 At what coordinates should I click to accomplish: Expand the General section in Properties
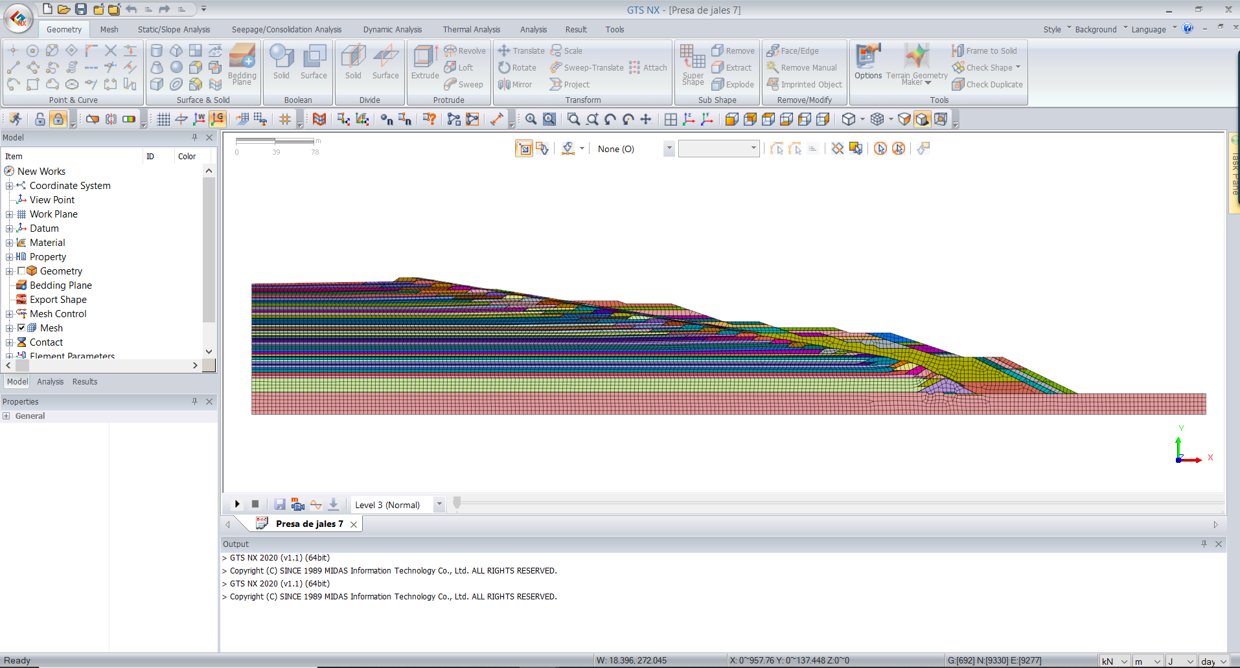(x=6, y=416)
